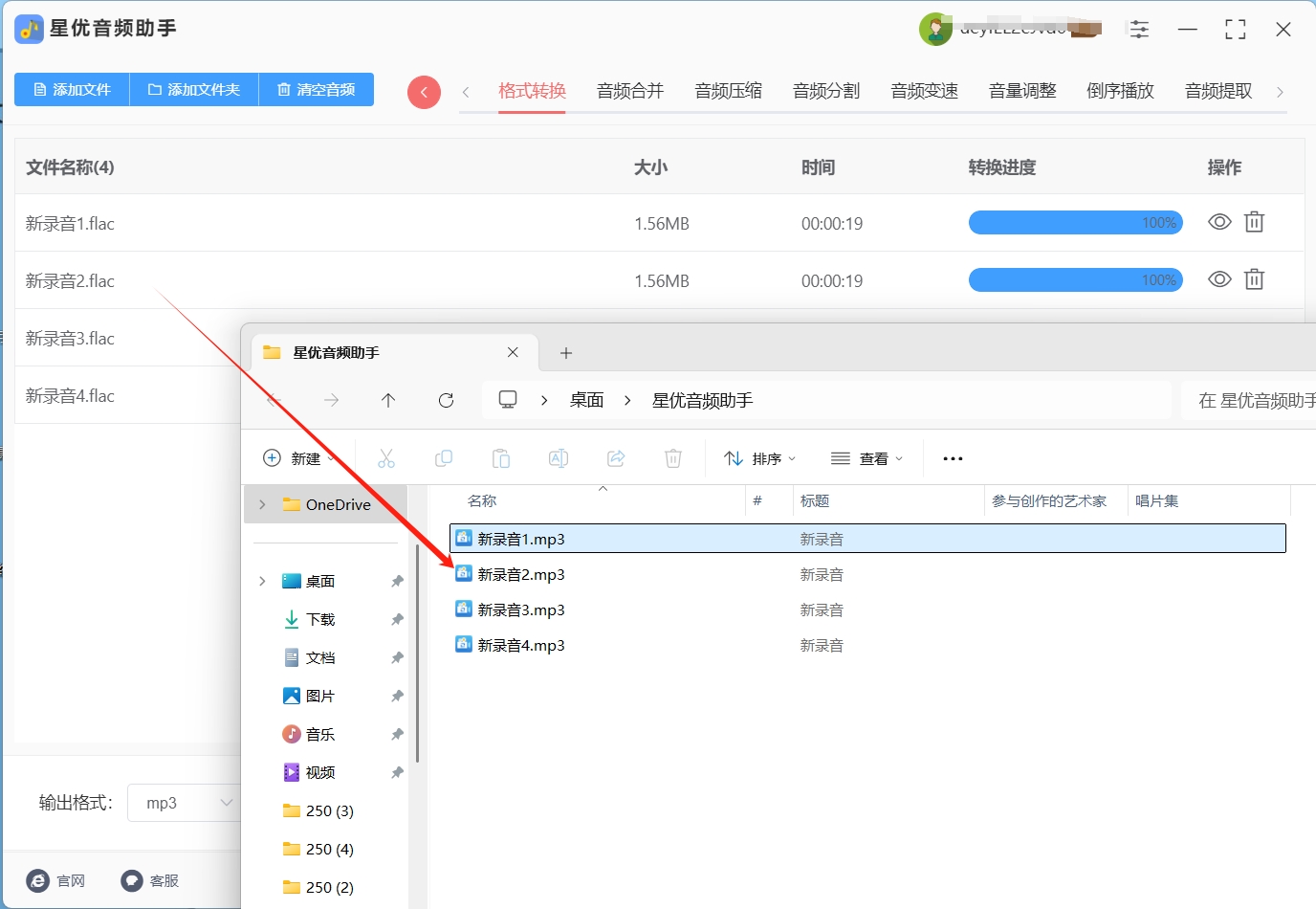Screen dimensions: 1316x909
Task: Go forward in Explorer
Action: [331, 400]
